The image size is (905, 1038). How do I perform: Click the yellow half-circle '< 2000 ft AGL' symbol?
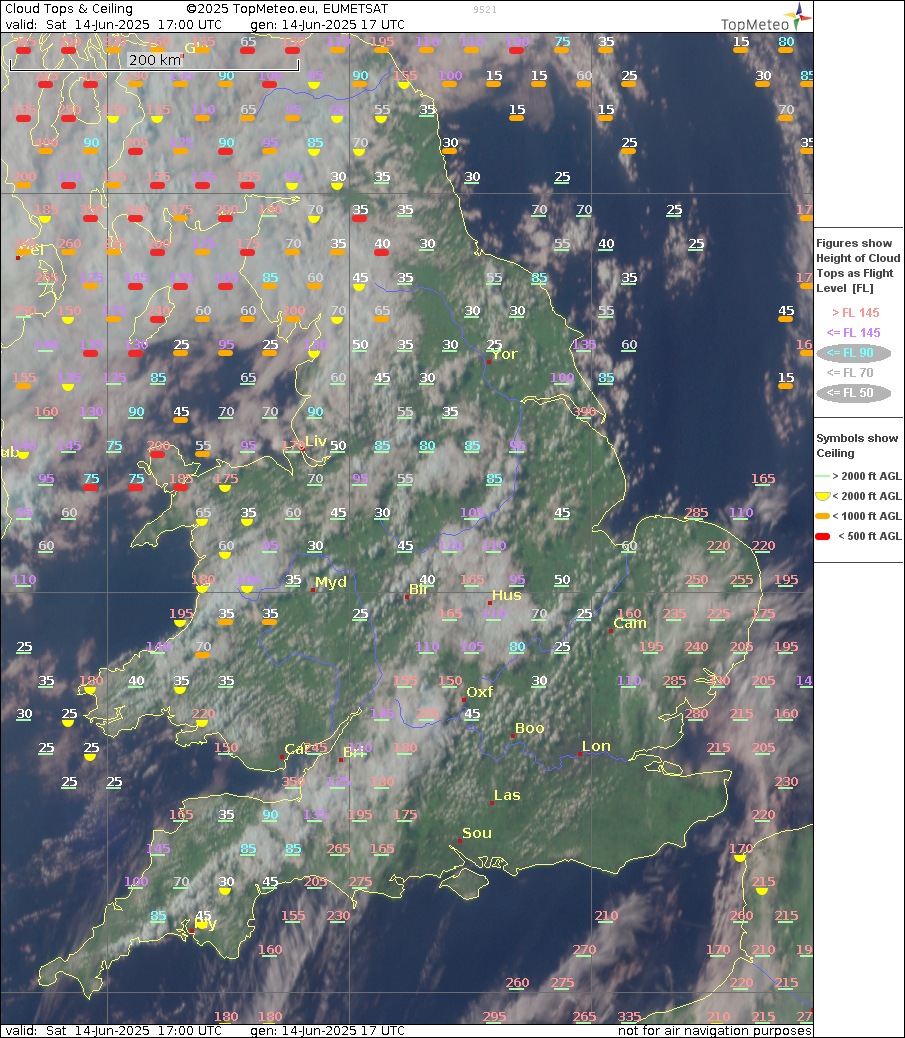coord(823,496)
